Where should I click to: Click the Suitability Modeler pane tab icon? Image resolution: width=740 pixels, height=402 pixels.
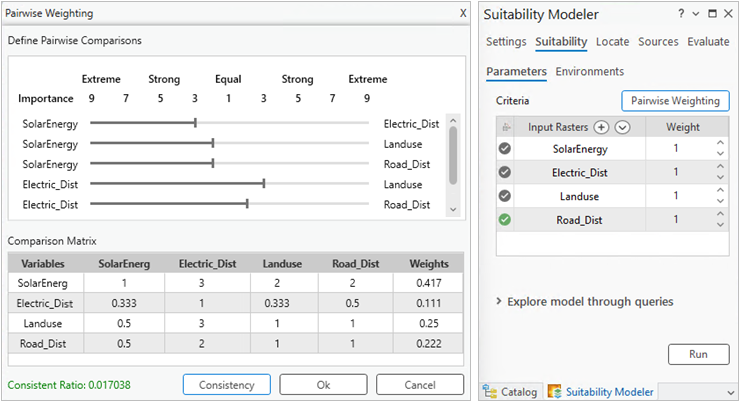tap(554, 392)
